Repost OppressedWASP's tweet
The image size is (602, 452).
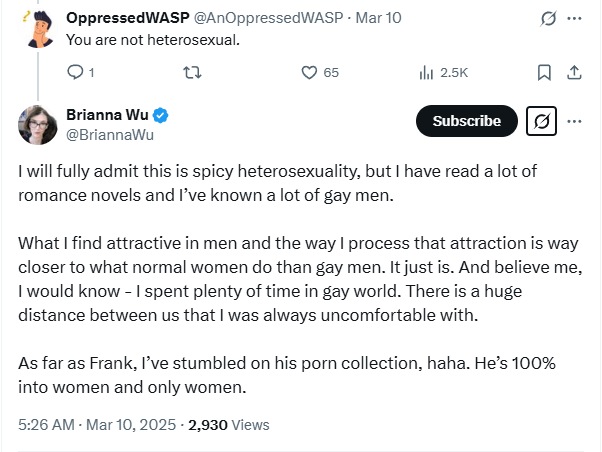[192, 72]
